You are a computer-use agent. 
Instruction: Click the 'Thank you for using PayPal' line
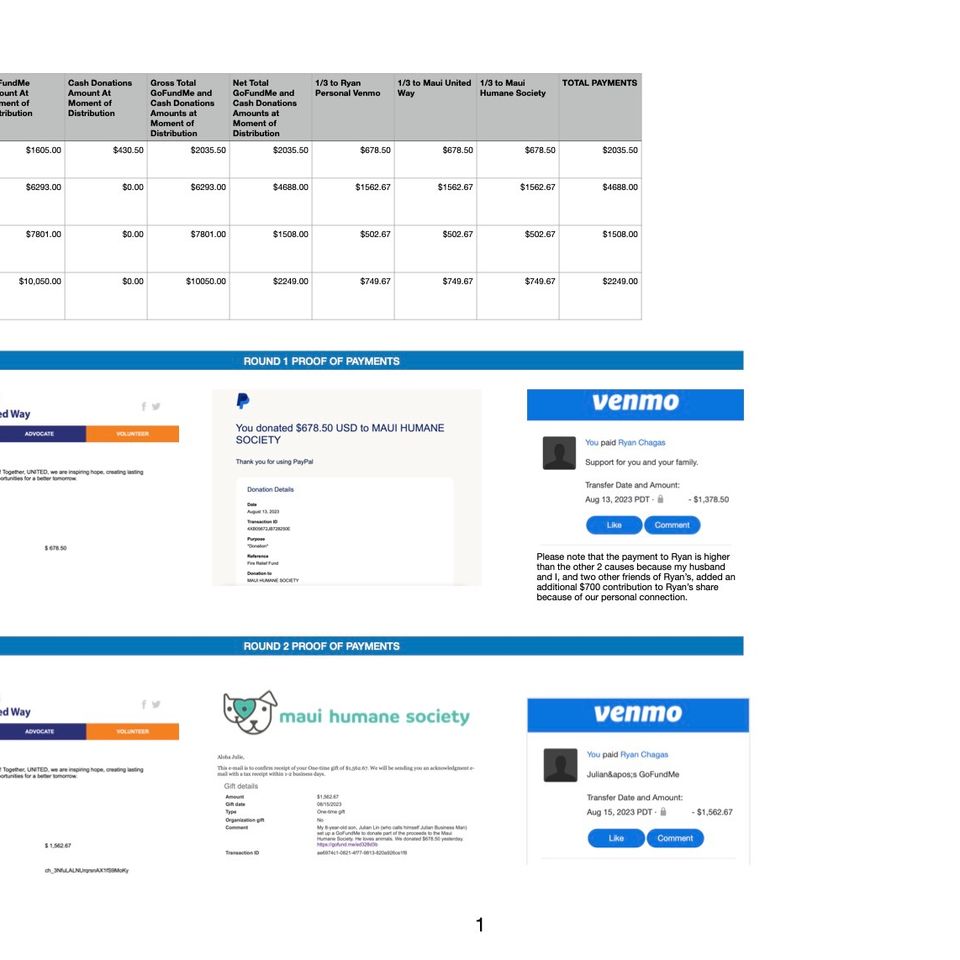click(274, 462)
